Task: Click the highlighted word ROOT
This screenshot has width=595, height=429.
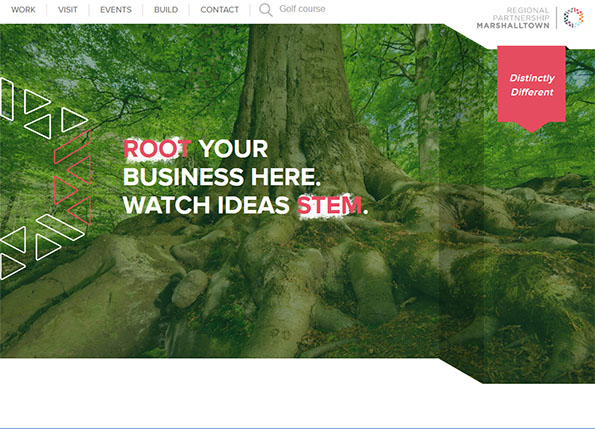Action: tap(157, 149)
